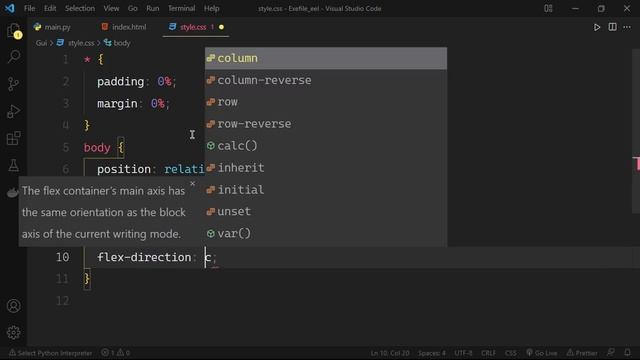The width and height of the screenshot is (640, 360).
Task: Open notifications bell in status bar
Action: tap(627, 352)
